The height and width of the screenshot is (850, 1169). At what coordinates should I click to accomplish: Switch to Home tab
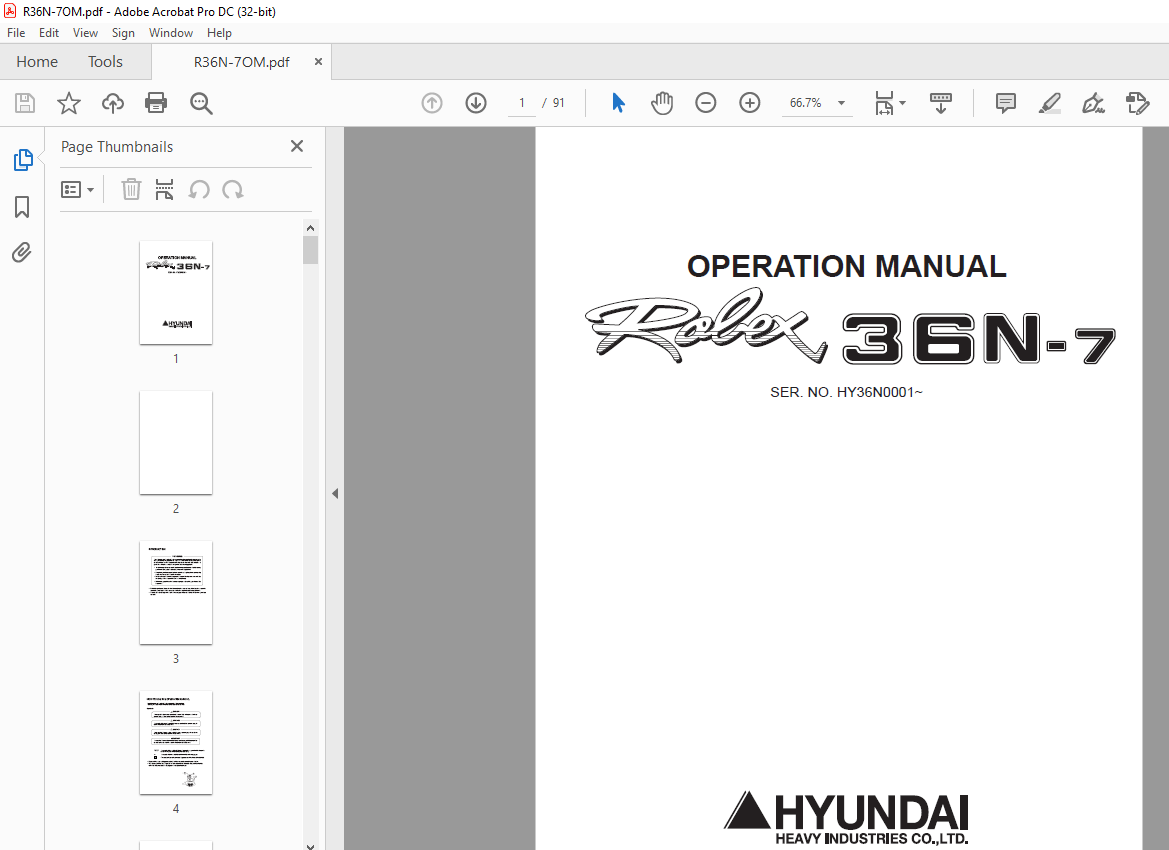coord(37,62)
